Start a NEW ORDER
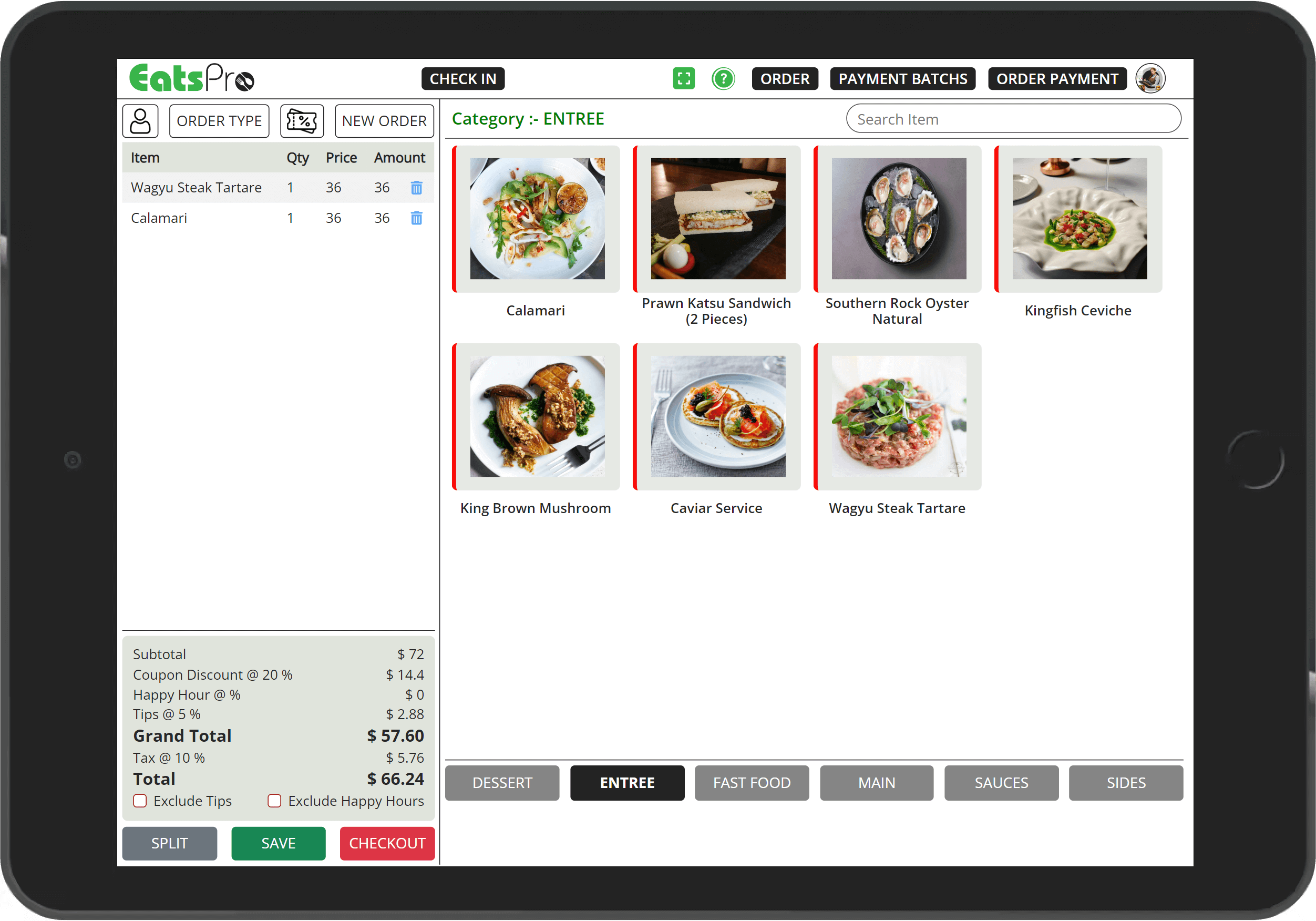The height and width of the screenshot is (921, 1316). (384, 121)
